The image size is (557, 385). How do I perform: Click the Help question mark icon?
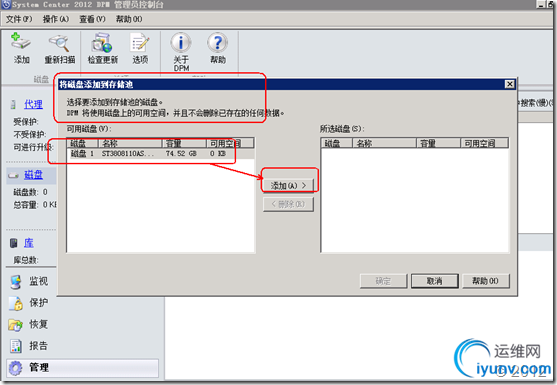coord(217,43)
